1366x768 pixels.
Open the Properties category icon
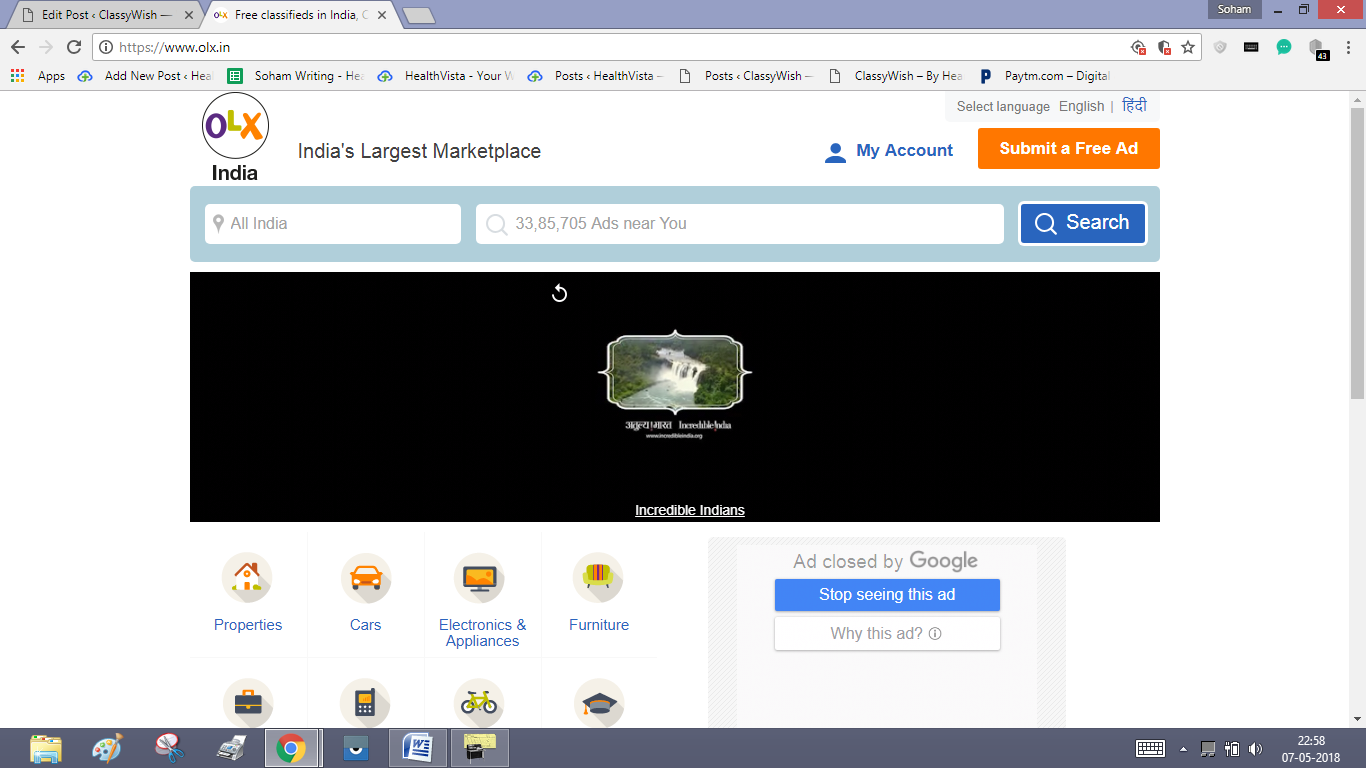click(x=247, y=578)
